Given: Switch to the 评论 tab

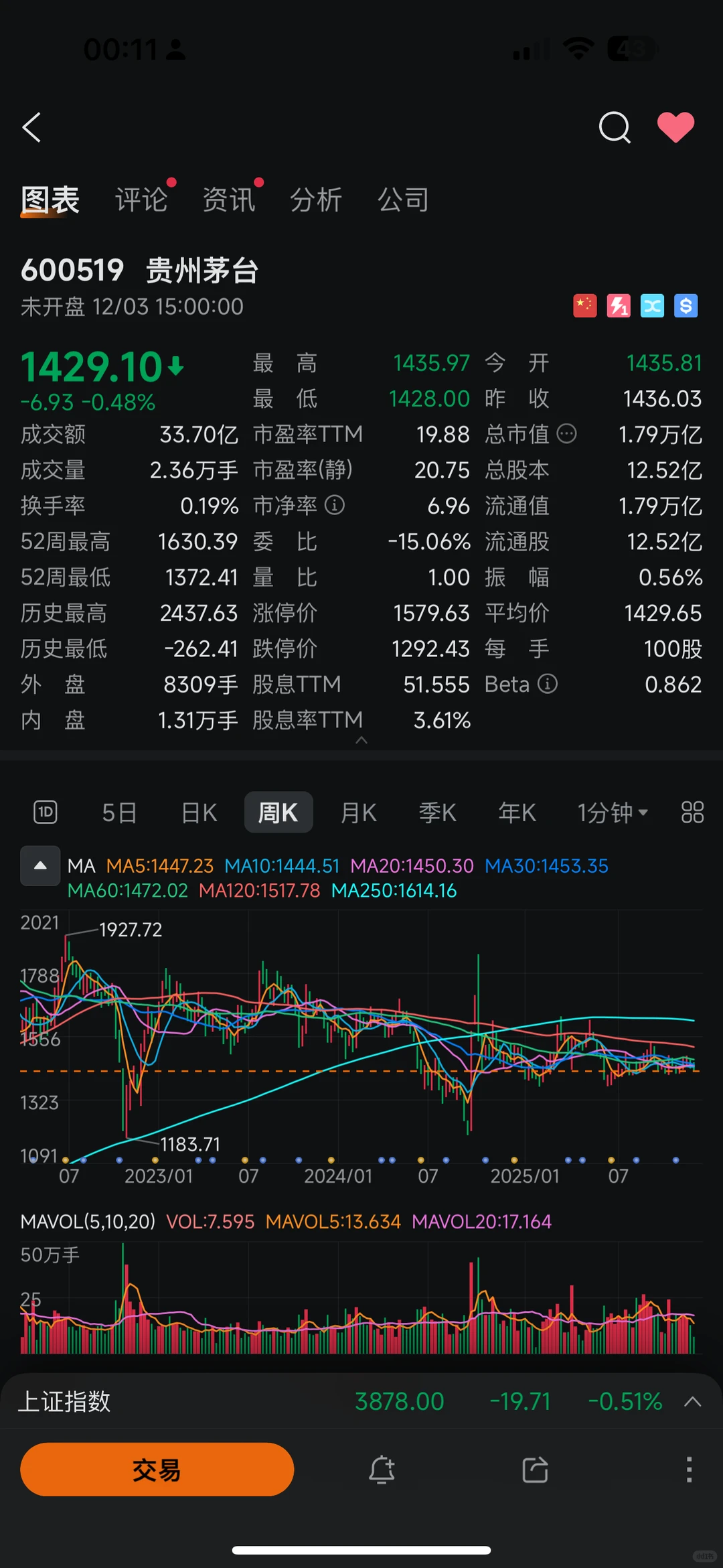Looking at the screenshot, I should pos(141,200).
